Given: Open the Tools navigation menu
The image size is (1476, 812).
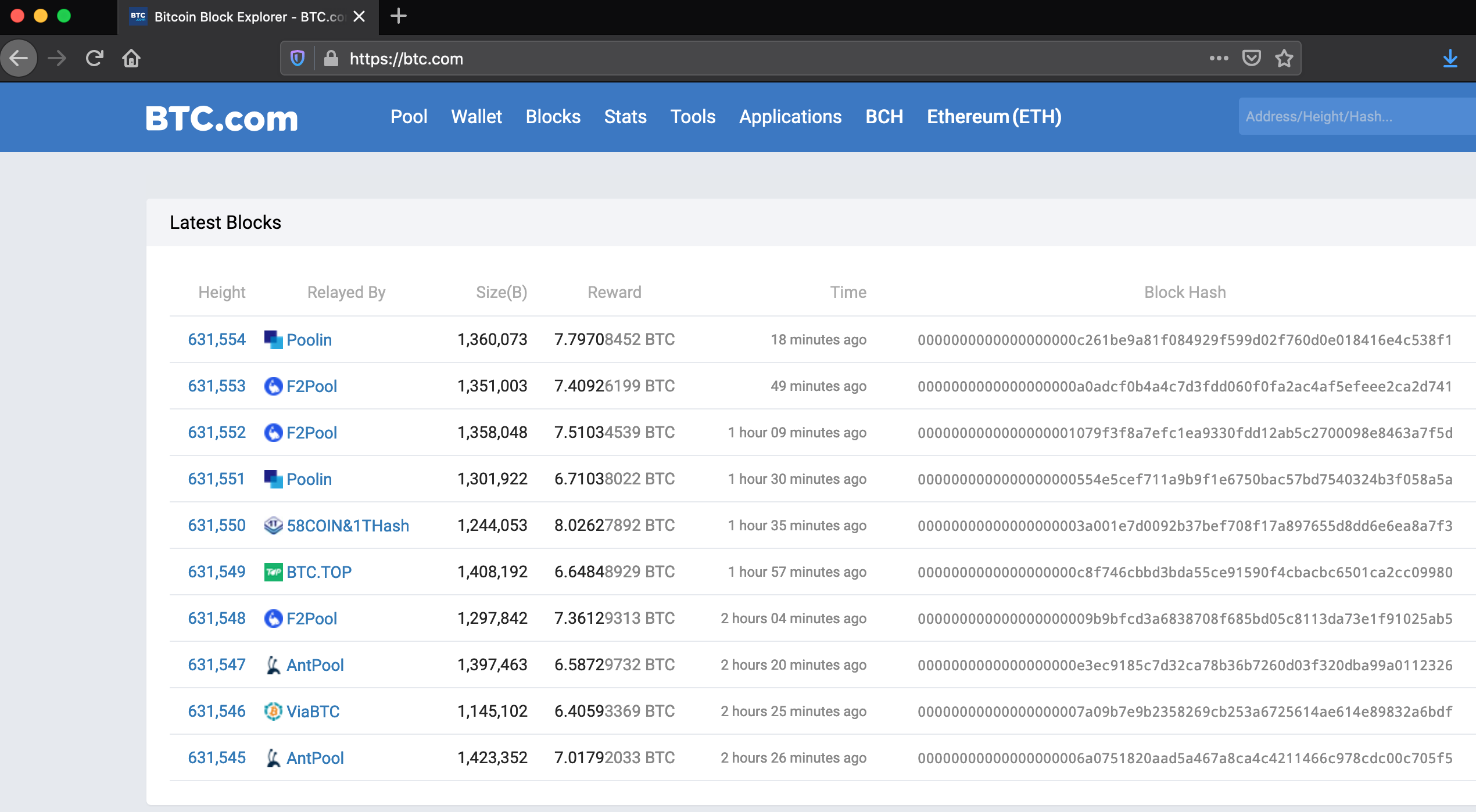Looking at the screenshot, I should [693, 117].
